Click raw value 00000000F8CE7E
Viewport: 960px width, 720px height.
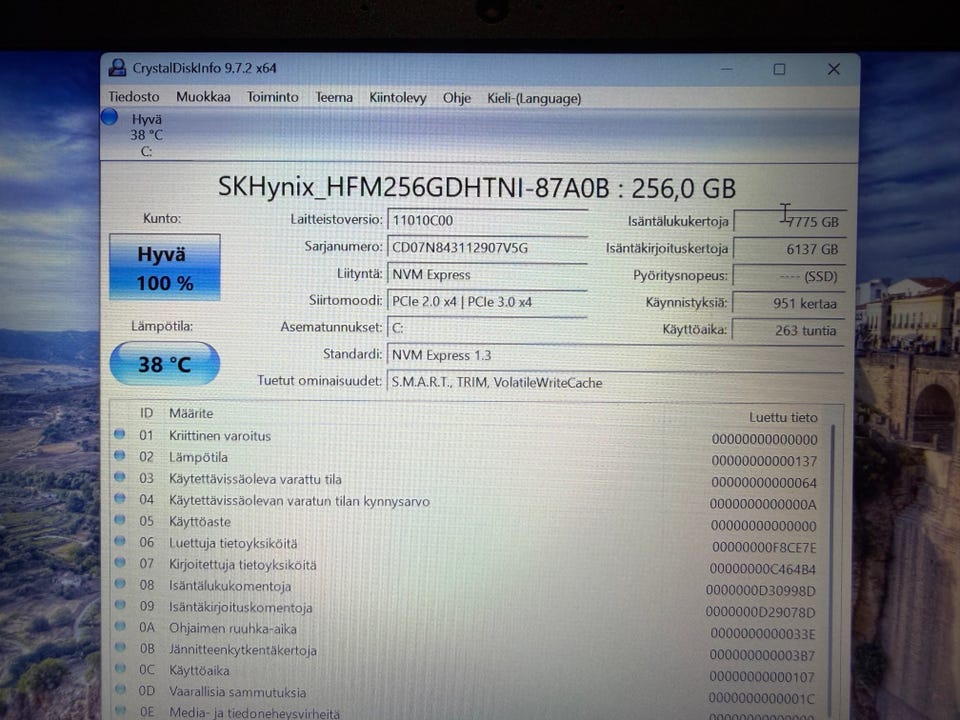764,547
